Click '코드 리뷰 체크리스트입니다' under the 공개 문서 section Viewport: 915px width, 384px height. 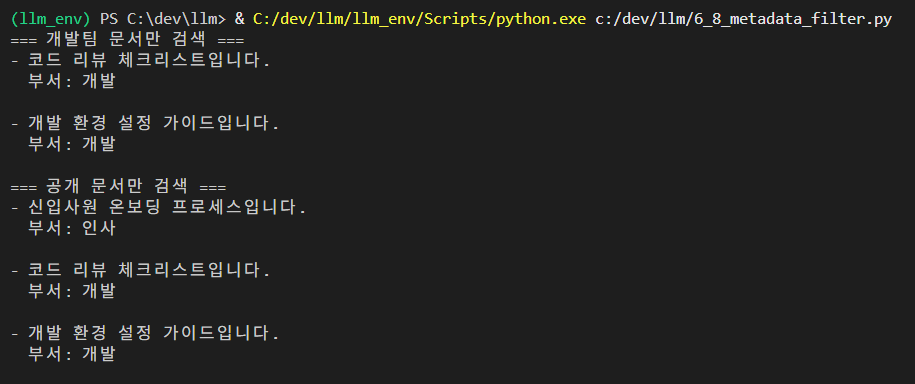[x=145, y=270]
